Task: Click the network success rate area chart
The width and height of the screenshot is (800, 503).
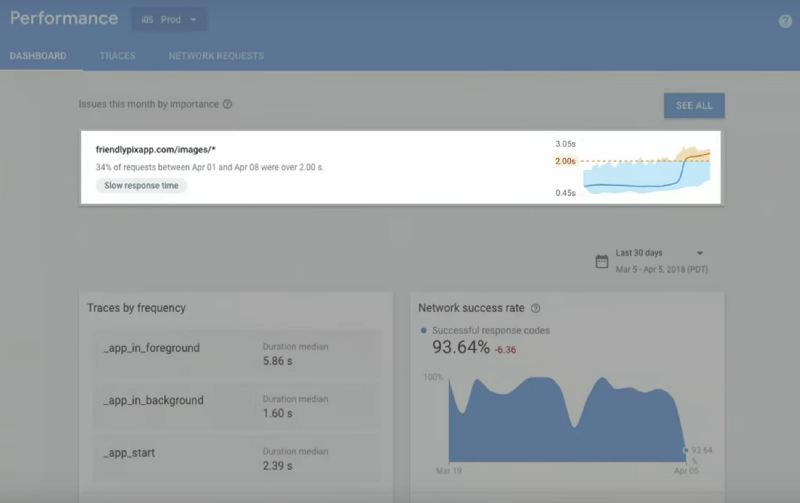Action: (560, 420)
